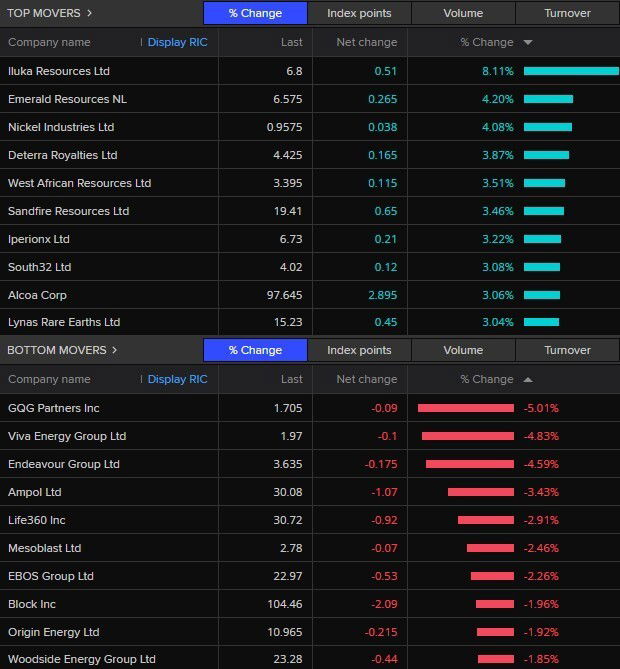Expand the BOTTOM MOVERS chevron header
The height and width of the screenshot is (669, 620).
point(62,350)
